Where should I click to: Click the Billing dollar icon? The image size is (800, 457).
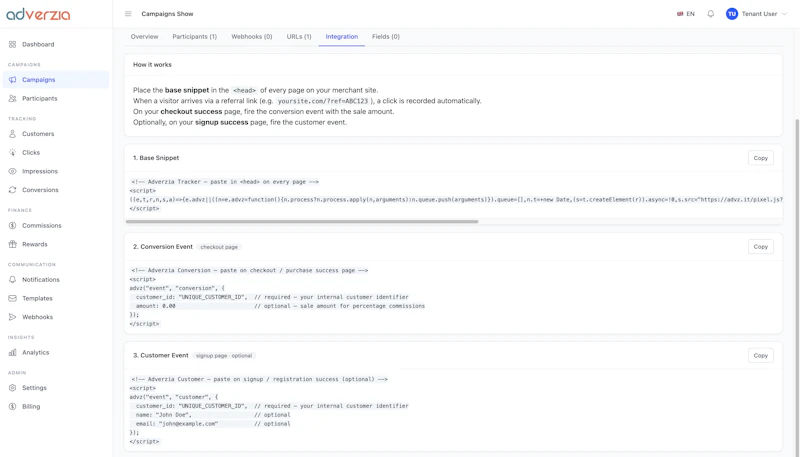(x=12, y=407)
